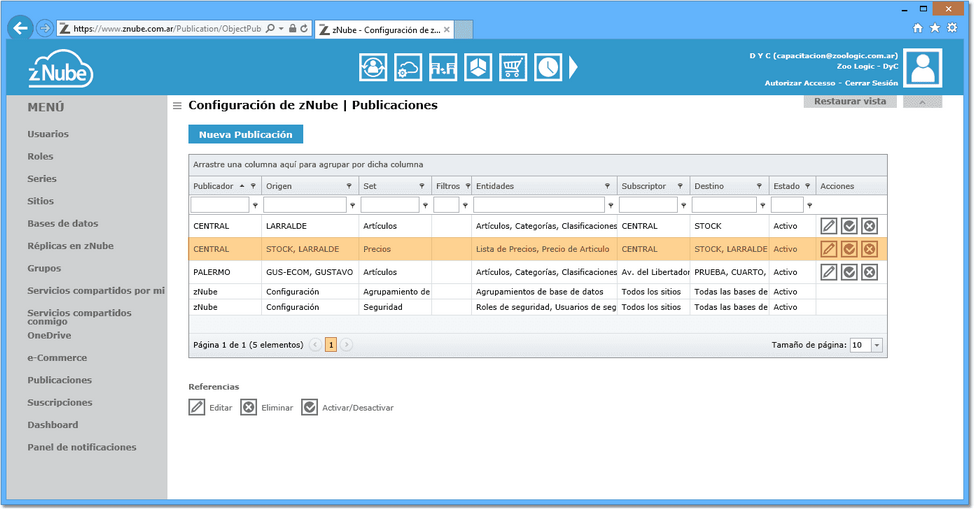
Task: Open Bases de datos menu item
Action: coord(63,224)
